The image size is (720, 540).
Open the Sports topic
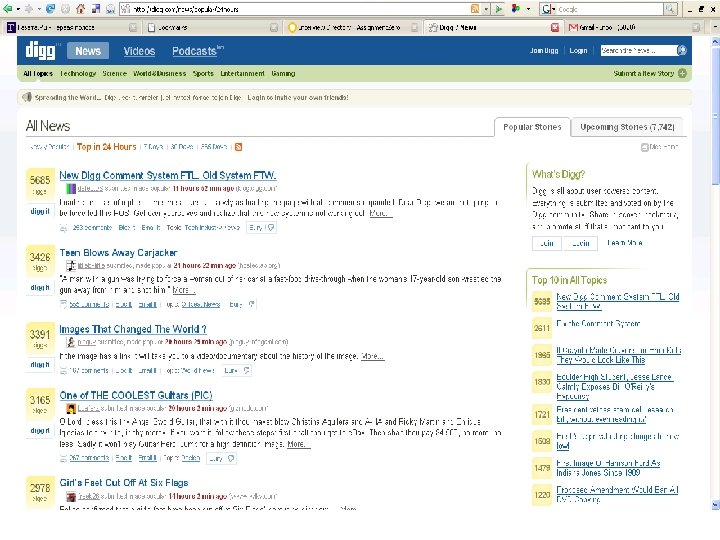click(x=203, y=73)
